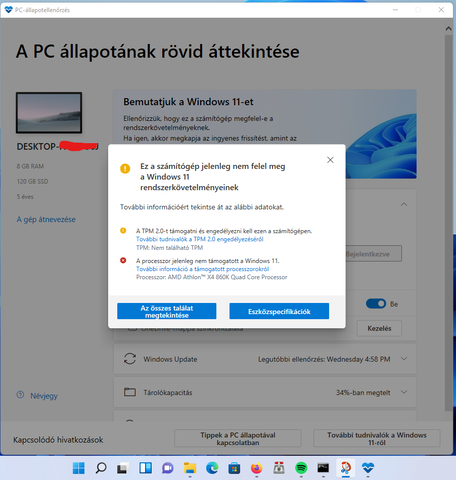Click the Tárolókapacitás folder icon
The height and width of the screenshot is (480, 456).
tap(130, 392)
